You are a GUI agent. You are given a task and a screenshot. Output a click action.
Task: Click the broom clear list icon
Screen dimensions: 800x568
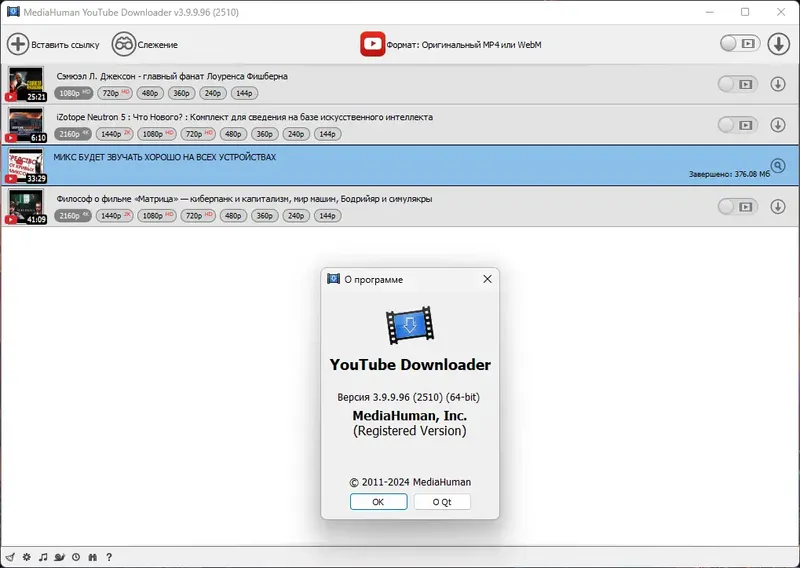(x=10, y=557)
